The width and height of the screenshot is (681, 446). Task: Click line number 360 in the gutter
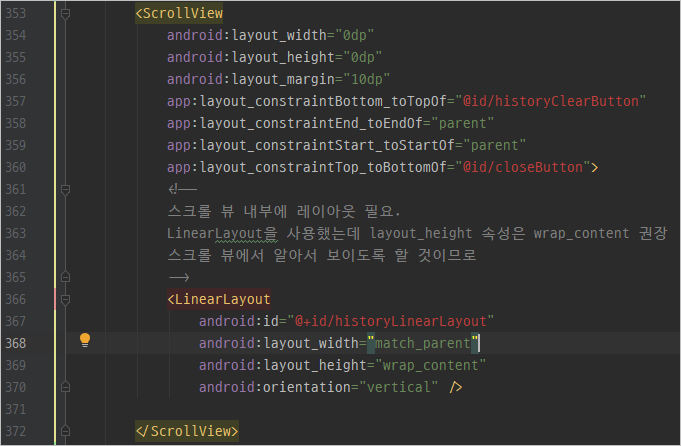pyautogui.click(x=16, y=167)
